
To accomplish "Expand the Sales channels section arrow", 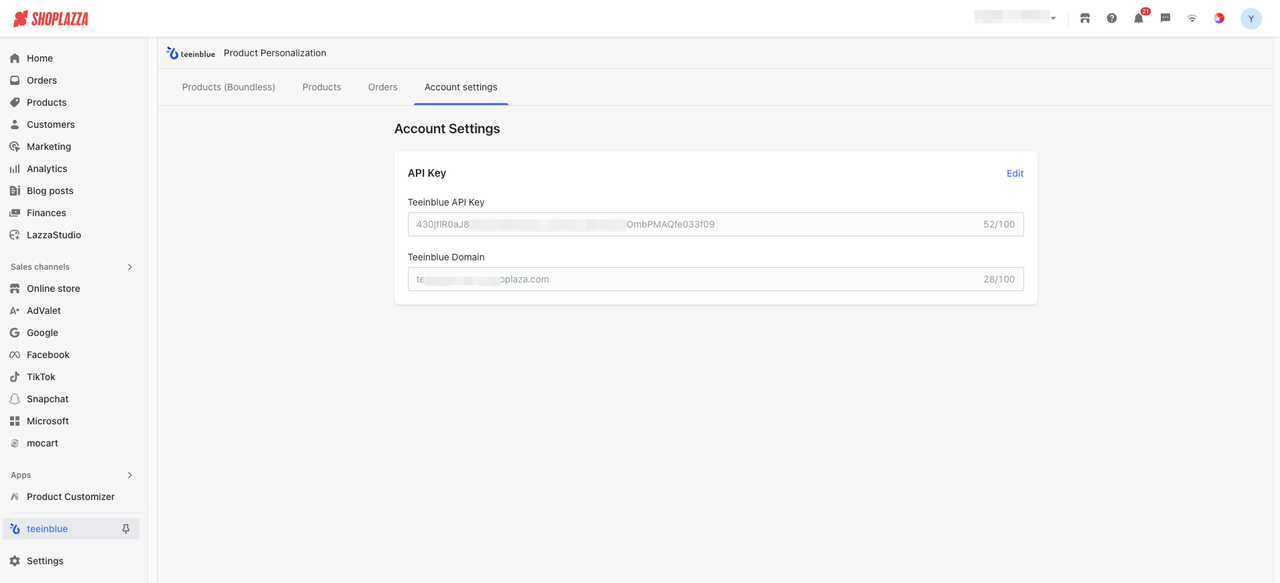I will pos(130,267).
